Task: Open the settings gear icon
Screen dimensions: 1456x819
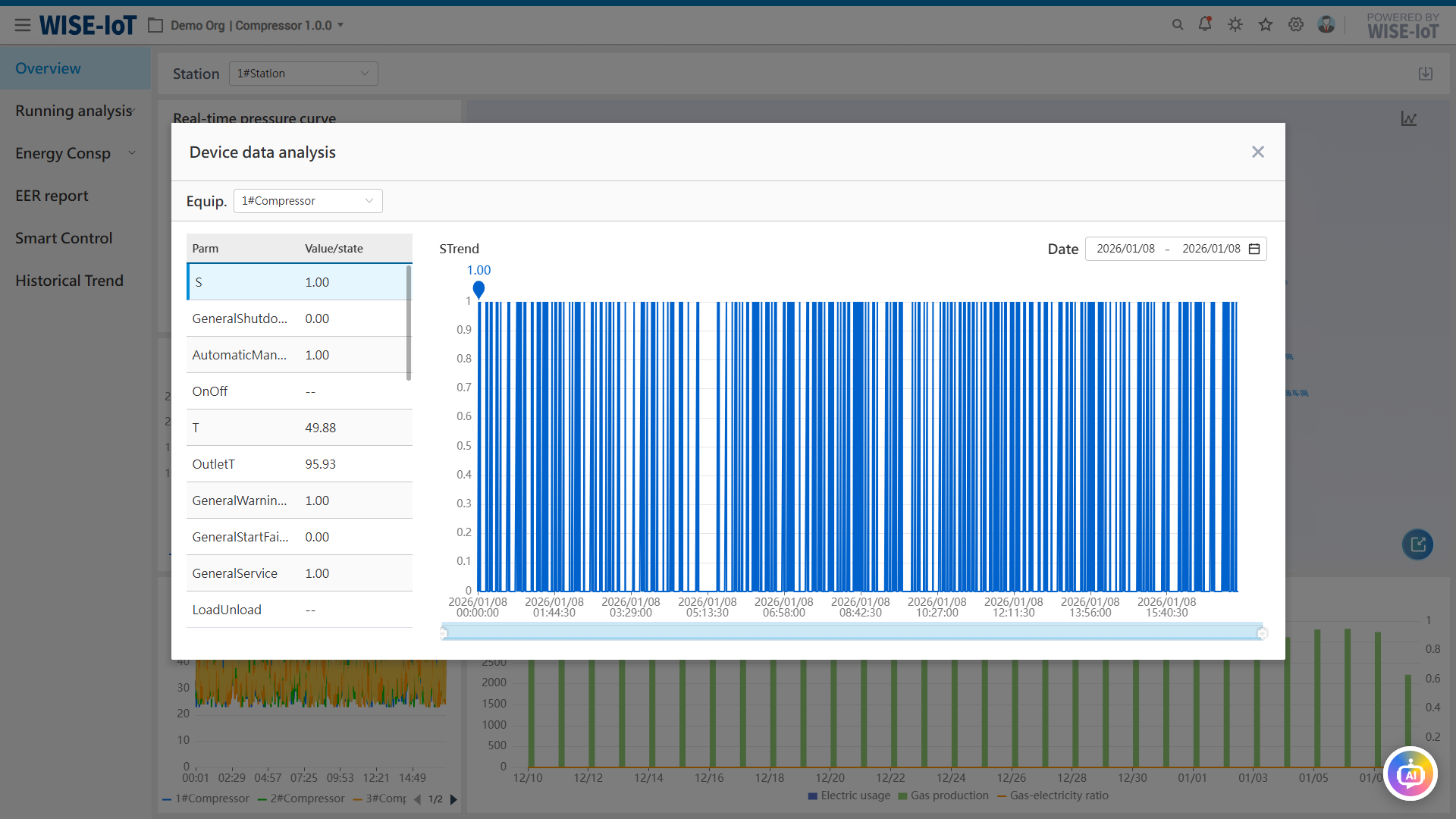Action: [1295, 24]
